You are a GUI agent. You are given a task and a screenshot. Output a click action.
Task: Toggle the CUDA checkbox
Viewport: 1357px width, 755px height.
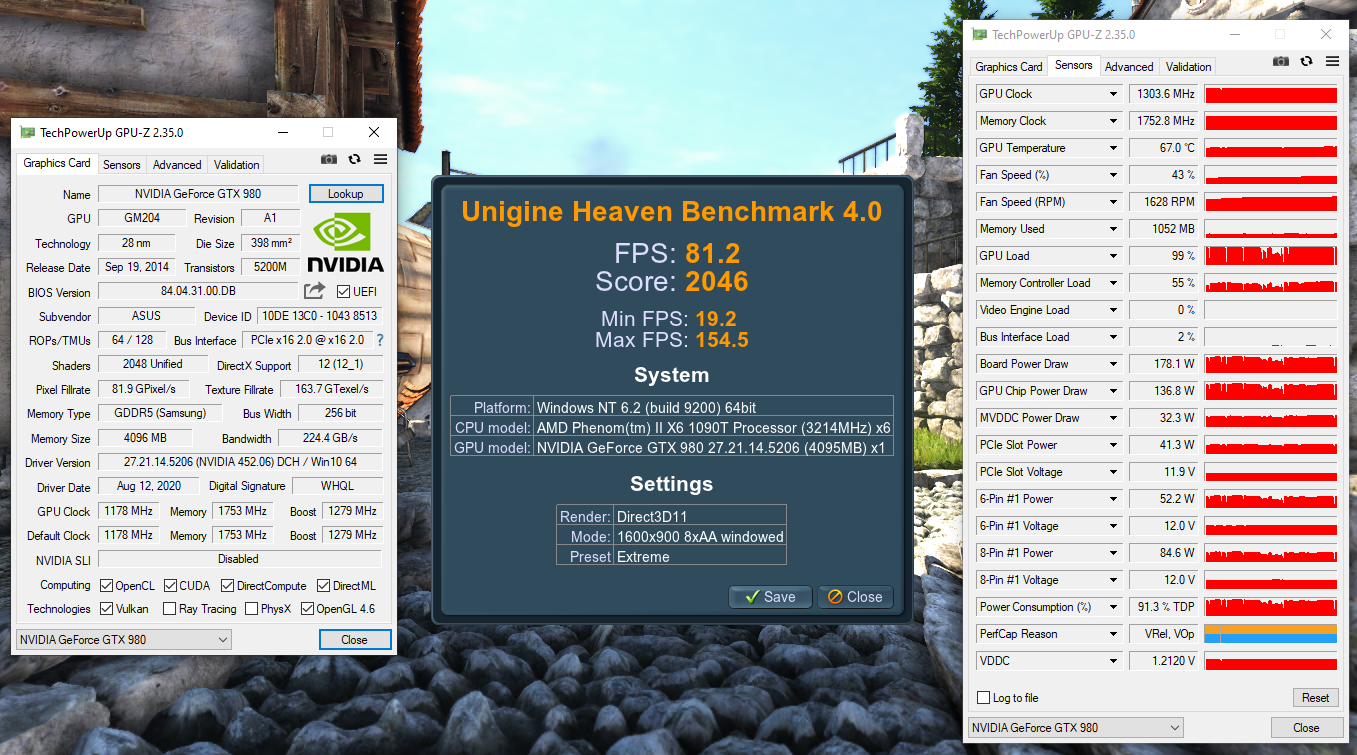pos(171,585)
